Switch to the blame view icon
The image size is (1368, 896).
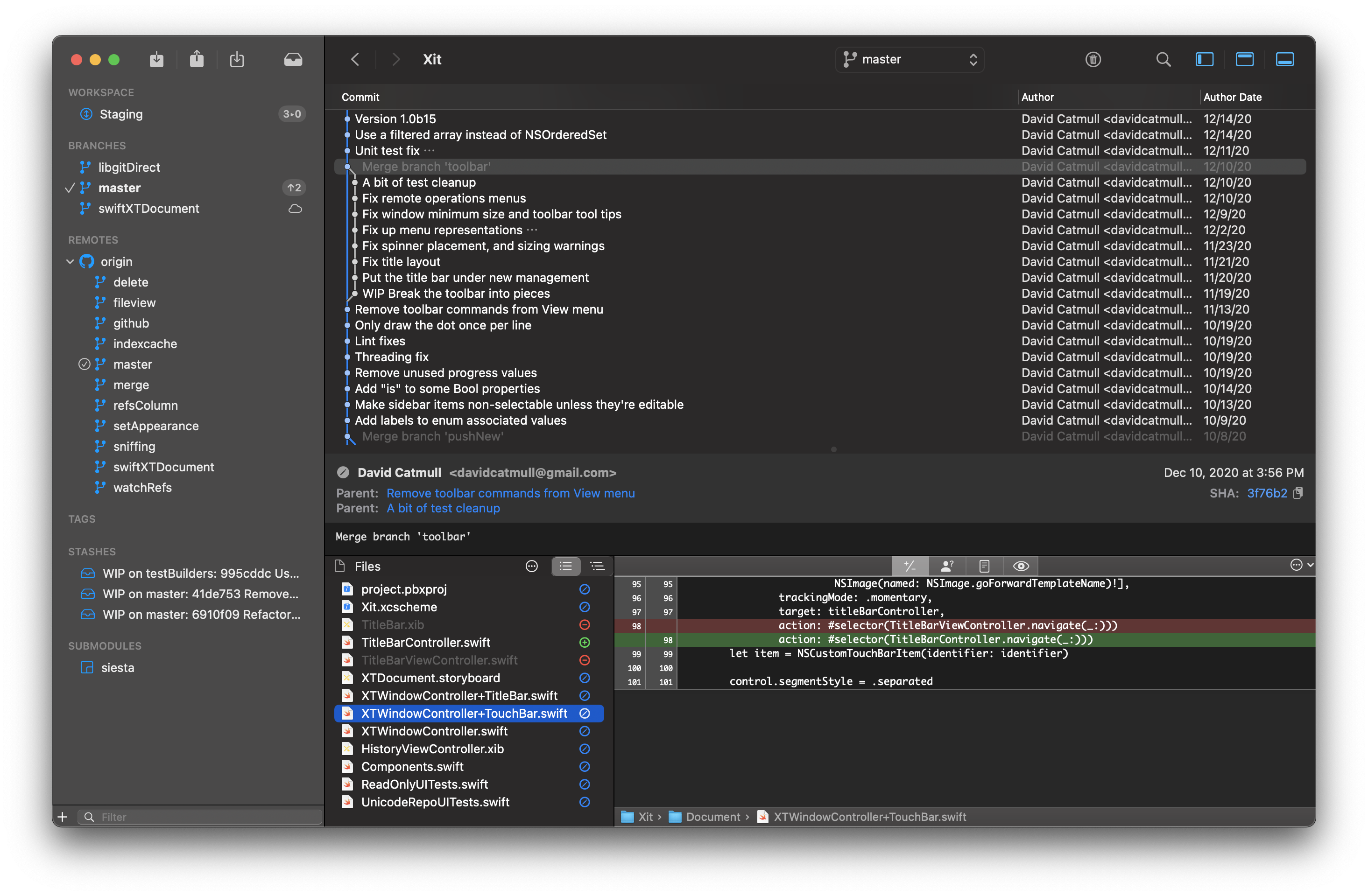(947, 567)
